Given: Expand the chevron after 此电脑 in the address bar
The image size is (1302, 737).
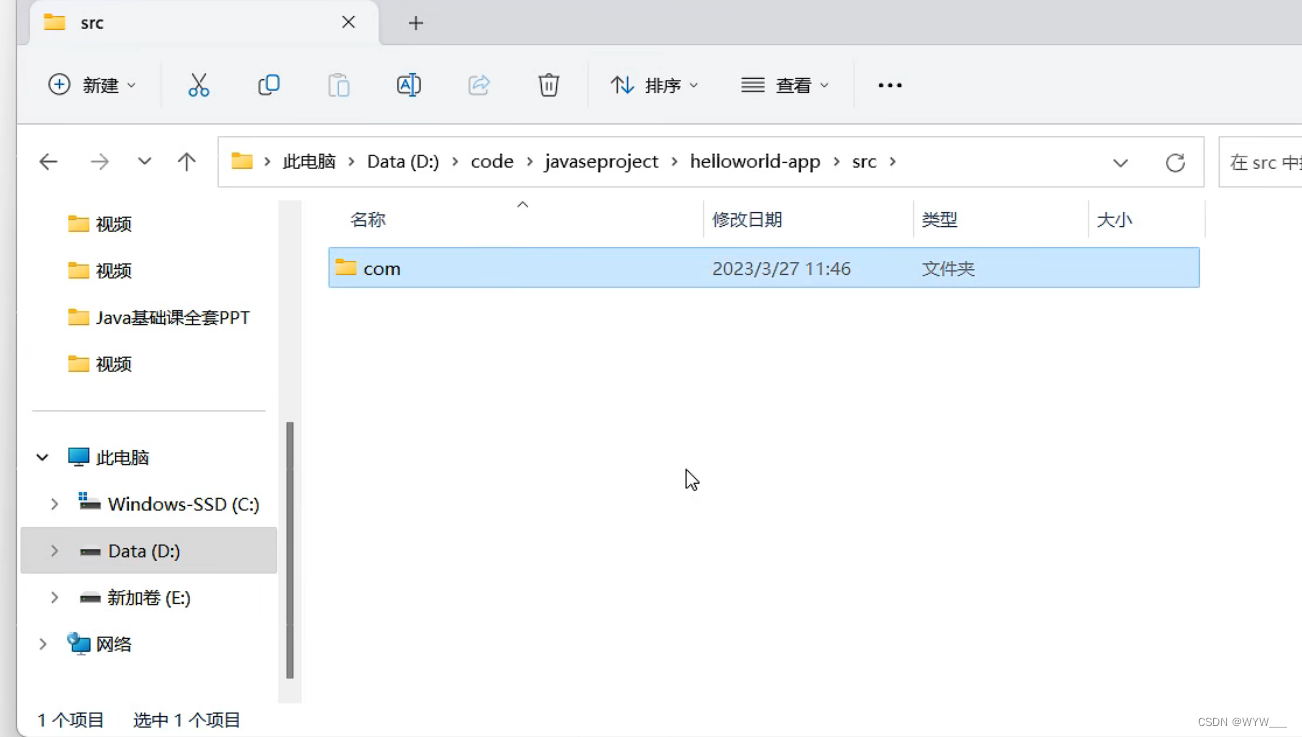Looking at the screenshot, I should pos(350,161).
